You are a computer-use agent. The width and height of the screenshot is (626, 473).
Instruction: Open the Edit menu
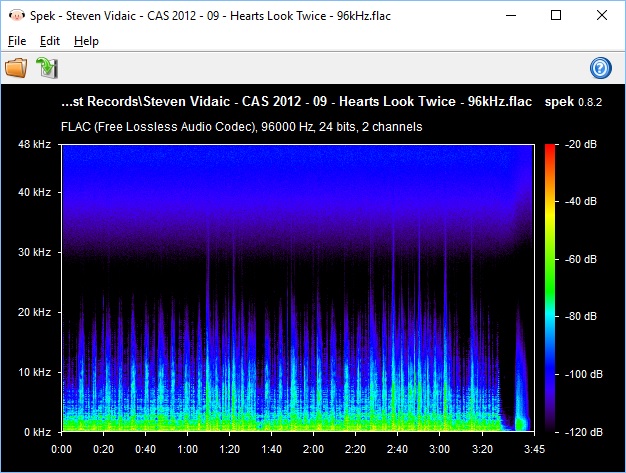(x=50, y=41)
